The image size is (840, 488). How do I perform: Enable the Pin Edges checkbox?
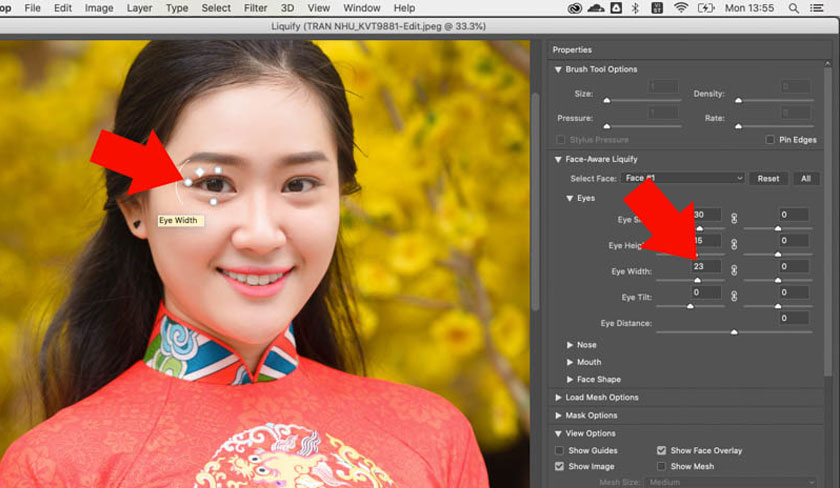(770, 139)
